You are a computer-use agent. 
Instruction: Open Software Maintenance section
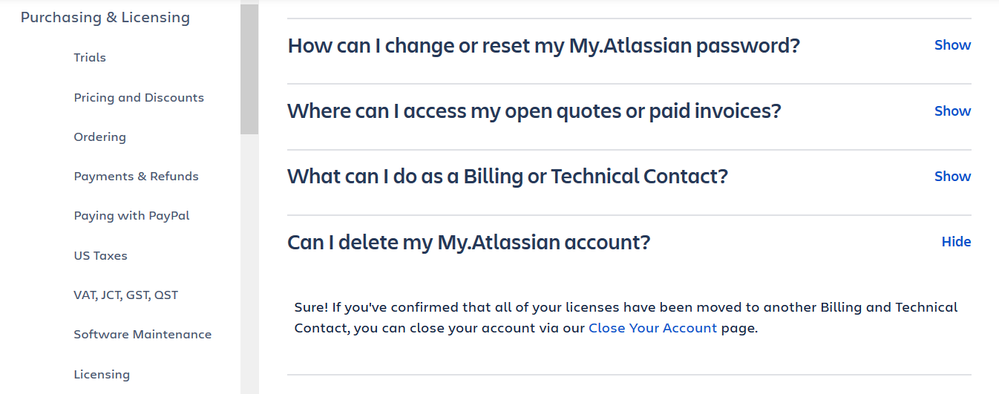click(x=143, y=334)
